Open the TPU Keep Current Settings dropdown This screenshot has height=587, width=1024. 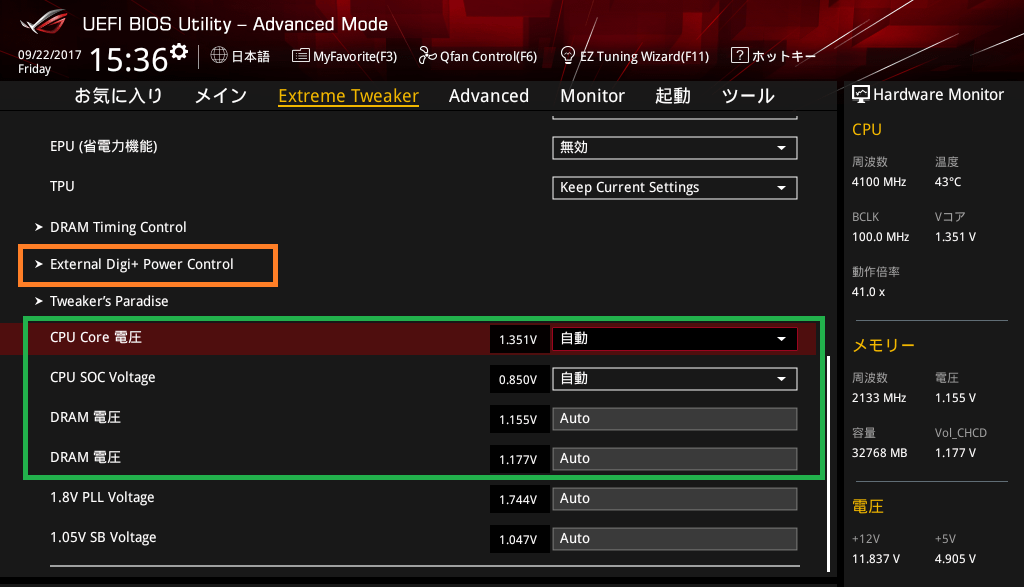click(675, 188)
